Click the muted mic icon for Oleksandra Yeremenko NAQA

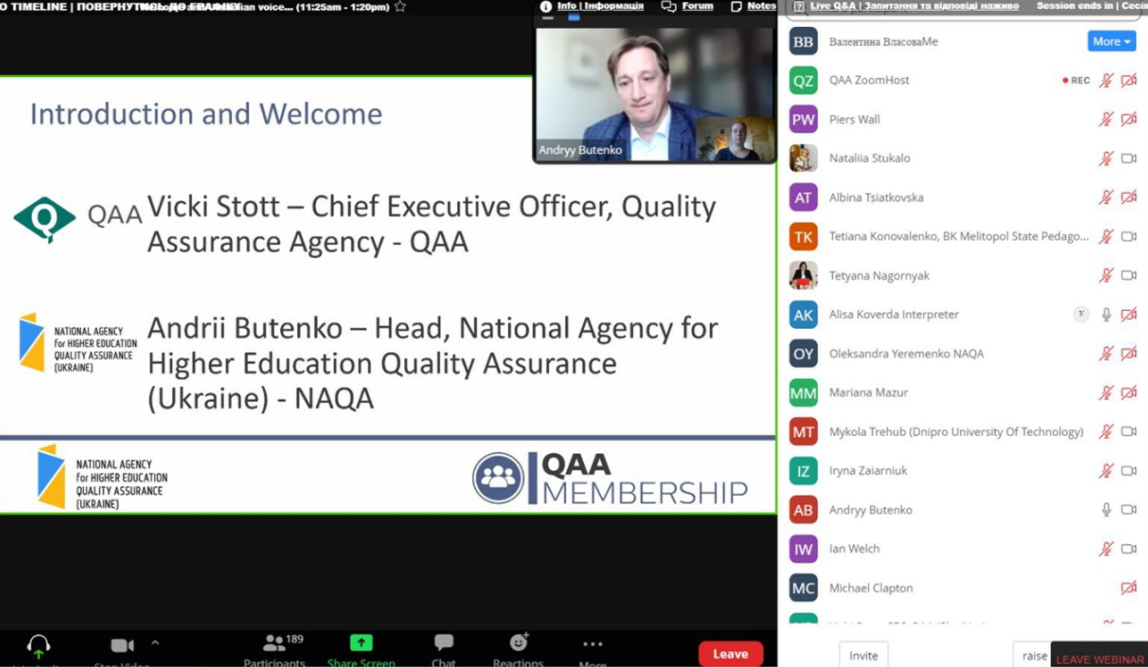tap(1106, 354)
